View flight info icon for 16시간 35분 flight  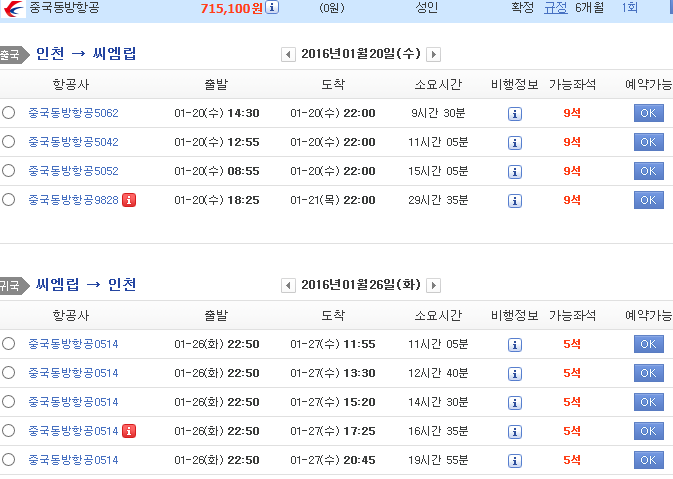(x=515, y=431)
